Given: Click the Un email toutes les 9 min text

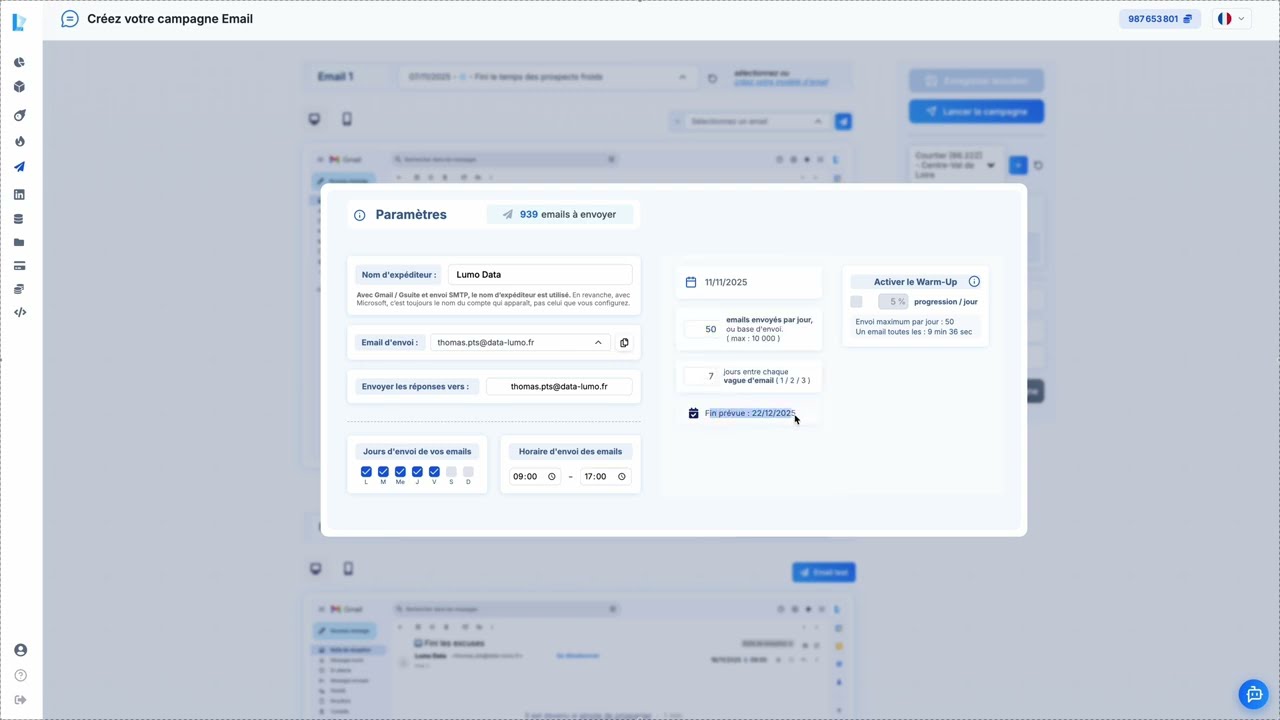Looking at the screenshot, I should (913, 332).
